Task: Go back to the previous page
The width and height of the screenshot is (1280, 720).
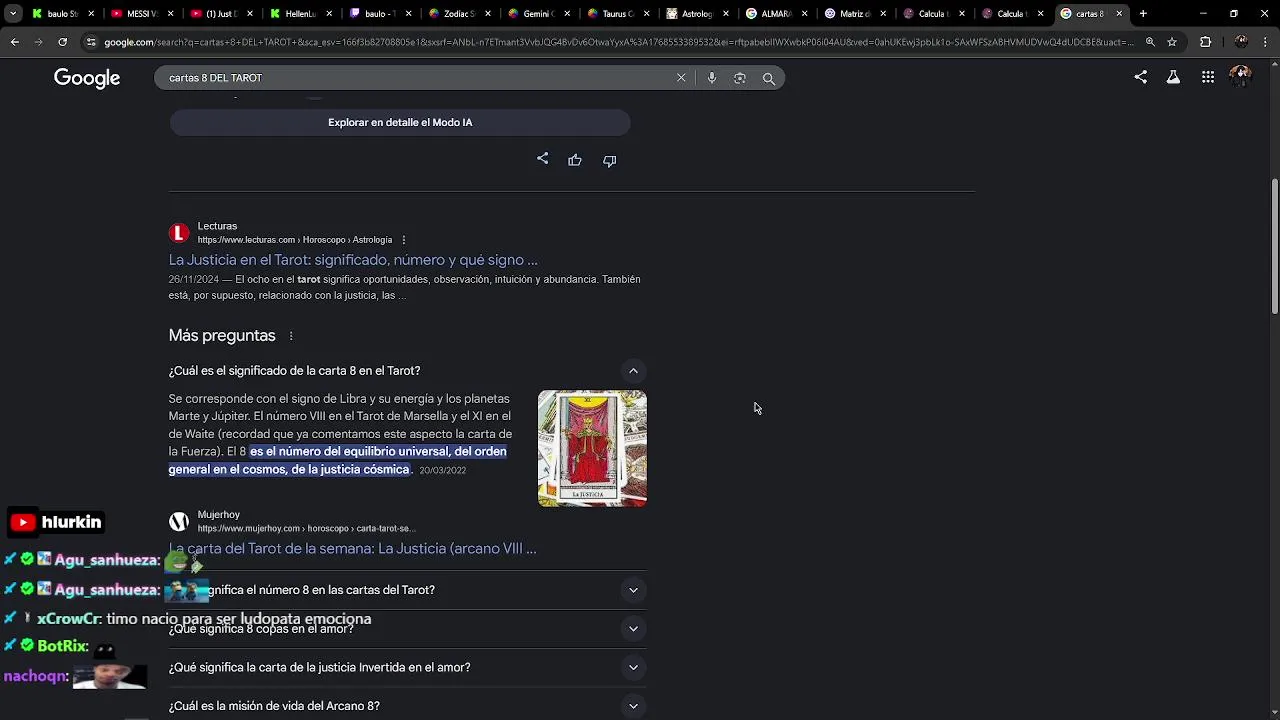Action: click(x=14, y=42)
